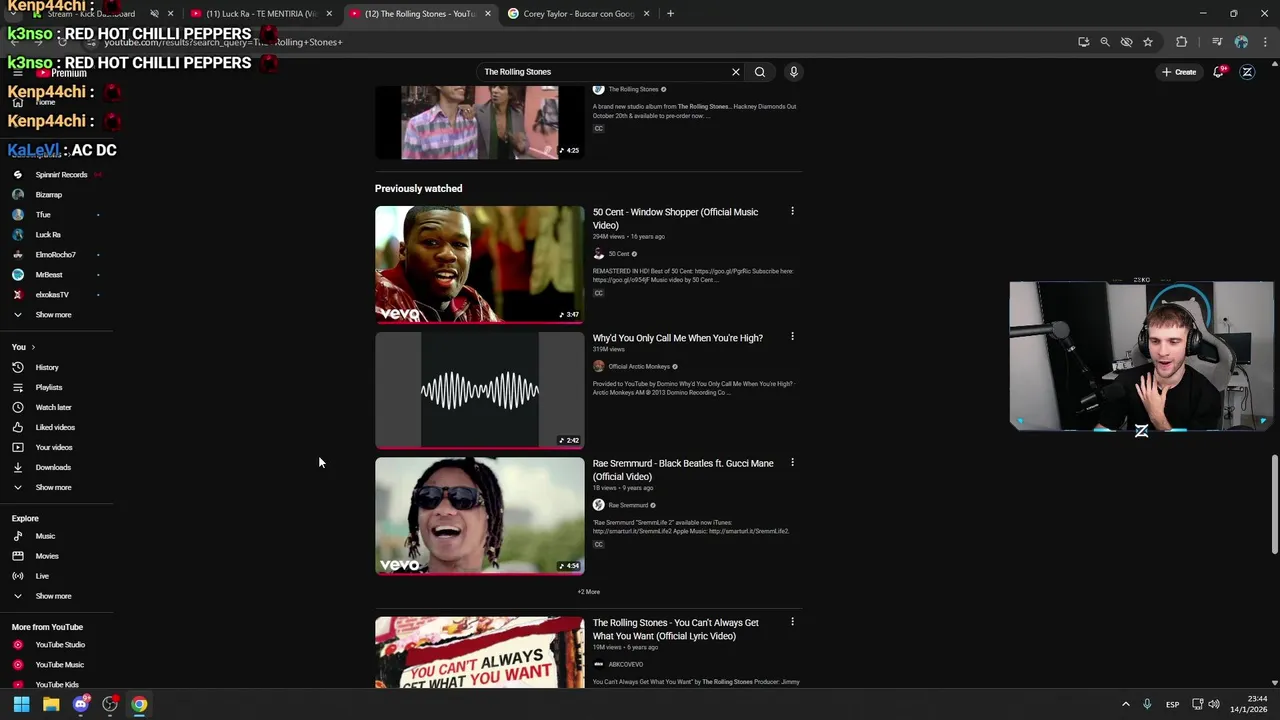Switch to Stream - Kick Dashboard tab
Viewport: 1280px width, 720px height.
tap(90, 14)
